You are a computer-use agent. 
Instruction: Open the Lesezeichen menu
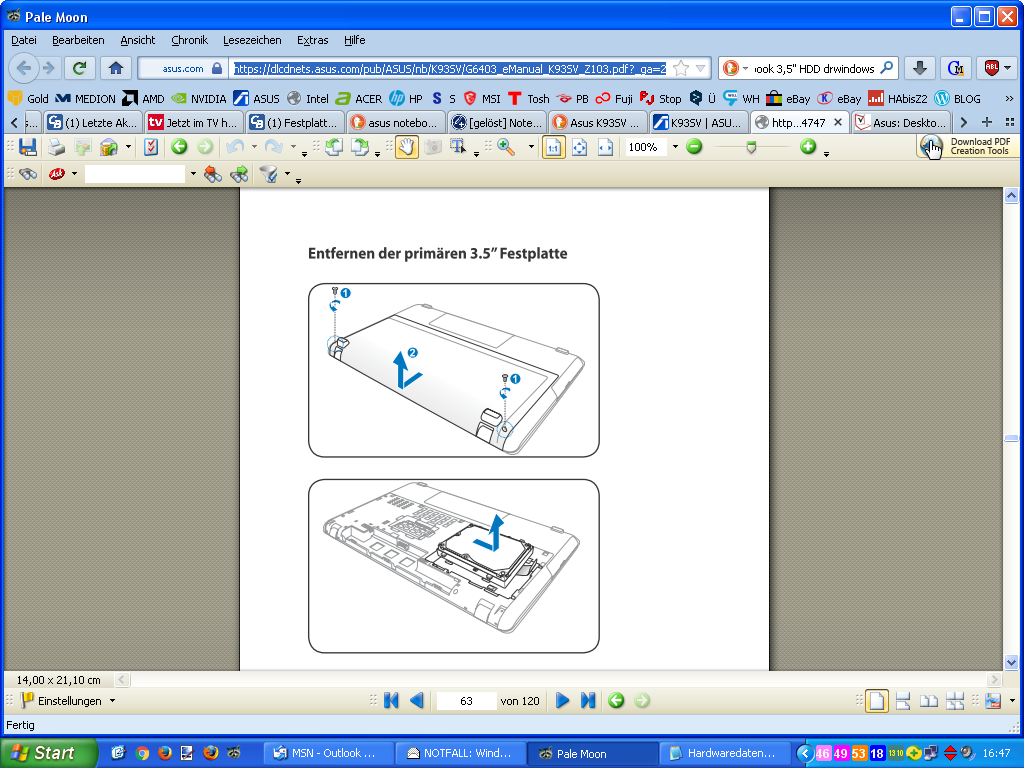click(x=252, y=40)
